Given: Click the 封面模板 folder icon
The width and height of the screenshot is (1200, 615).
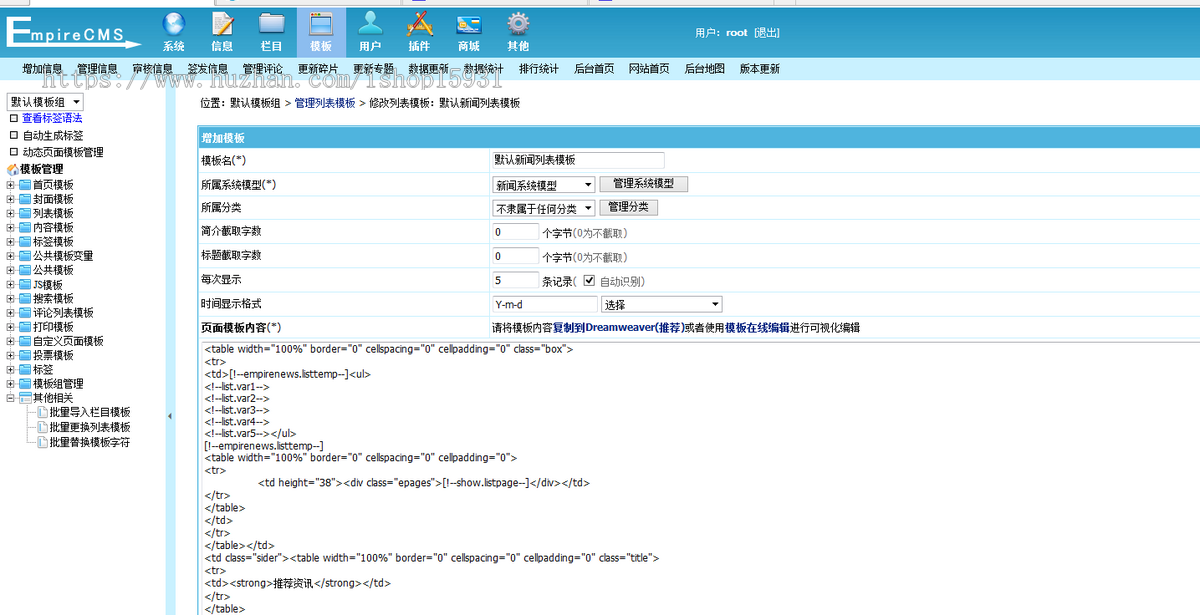Looking at the screenshot, I should click(x=25, y=199).
